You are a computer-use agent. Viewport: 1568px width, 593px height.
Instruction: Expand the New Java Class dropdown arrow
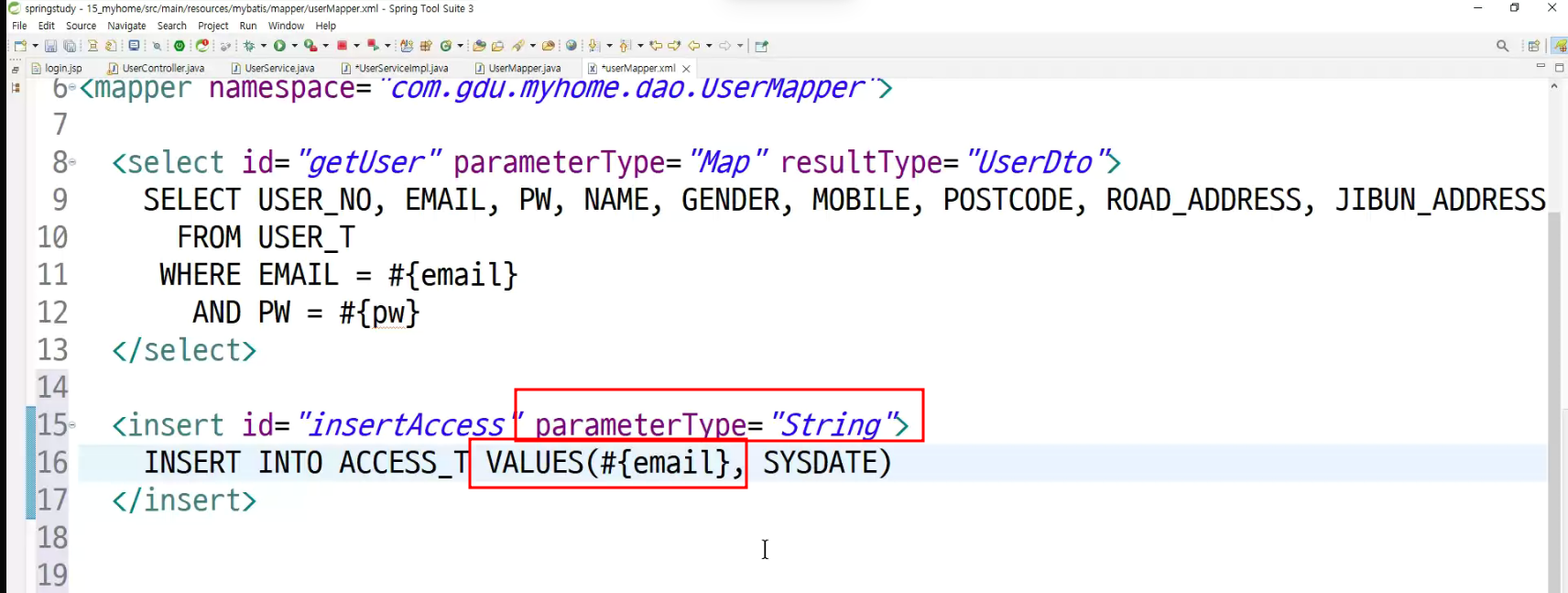coord(460,46)
